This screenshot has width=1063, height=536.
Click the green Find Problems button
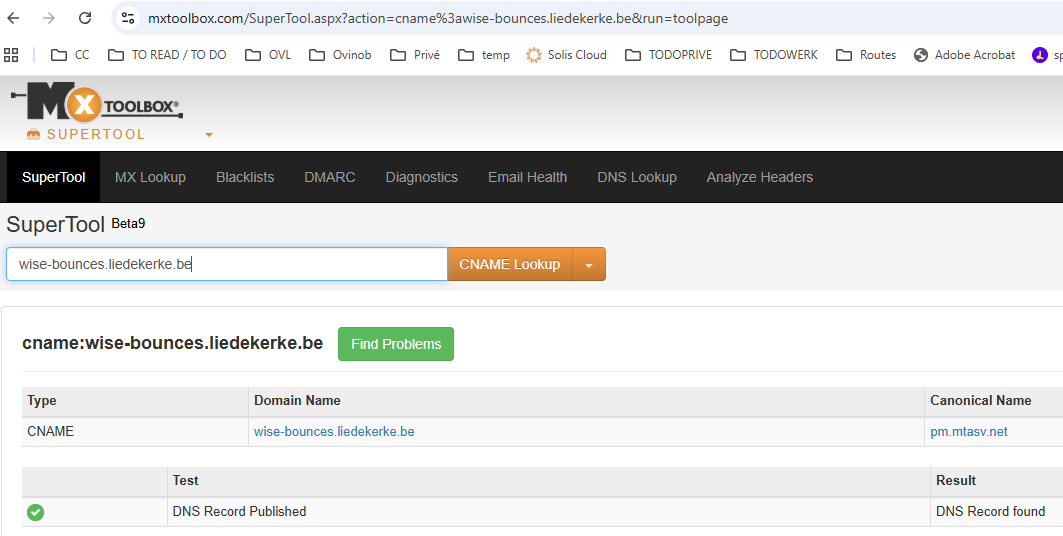(x=396, y=344)
